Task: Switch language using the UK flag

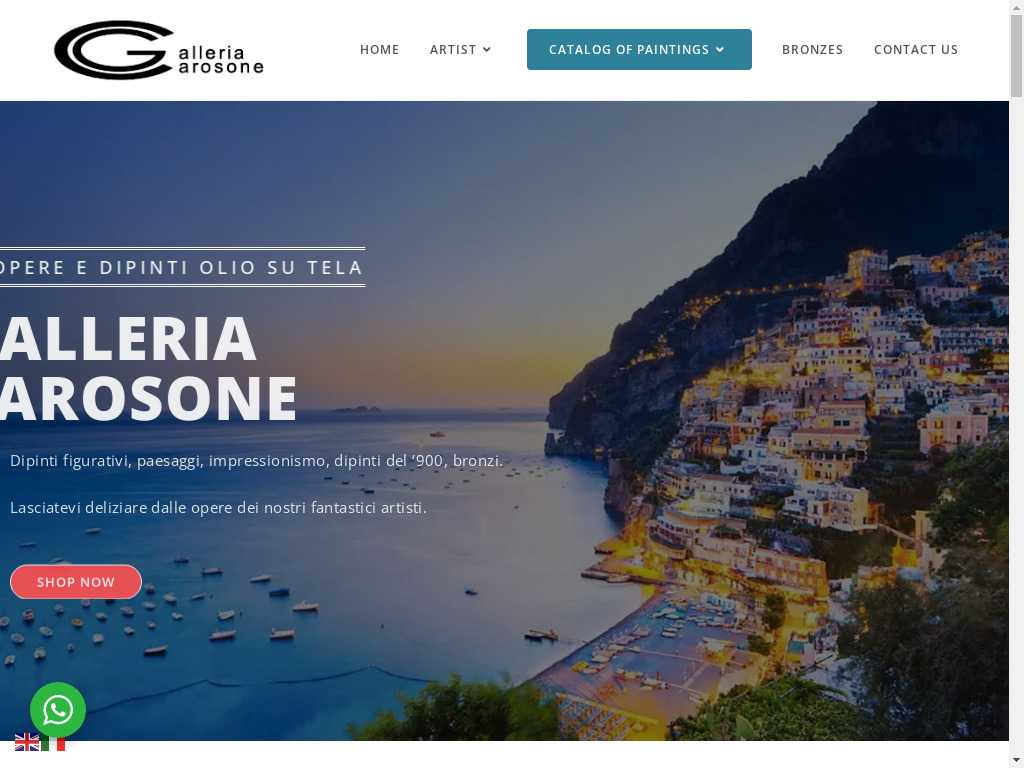Action: [x=27, y=743]
